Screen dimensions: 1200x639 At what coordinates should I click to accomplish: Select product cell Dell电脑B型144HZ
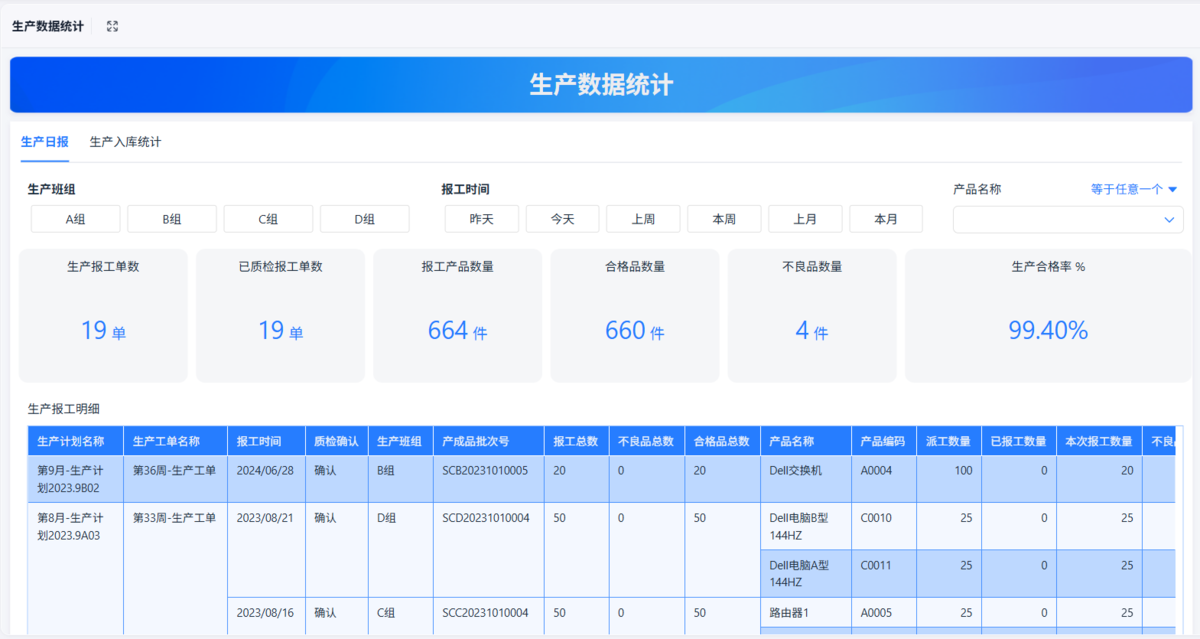click(806, 526)
